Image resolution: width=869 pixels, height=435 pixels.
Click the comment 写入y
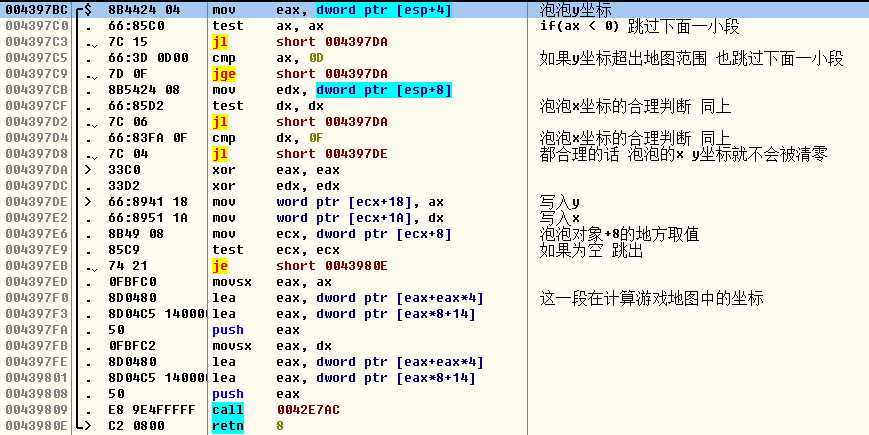point(559,203)
